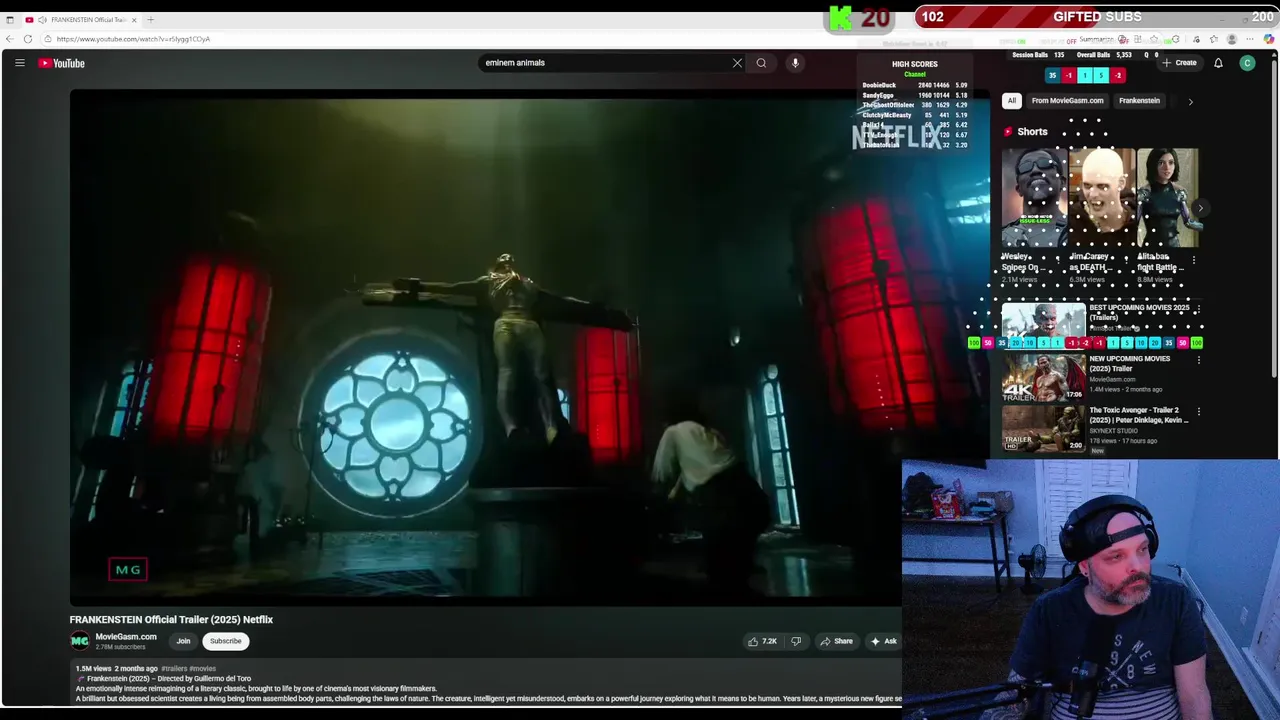
Task: Open the tab actions menu icon
Action: point(10,20)
